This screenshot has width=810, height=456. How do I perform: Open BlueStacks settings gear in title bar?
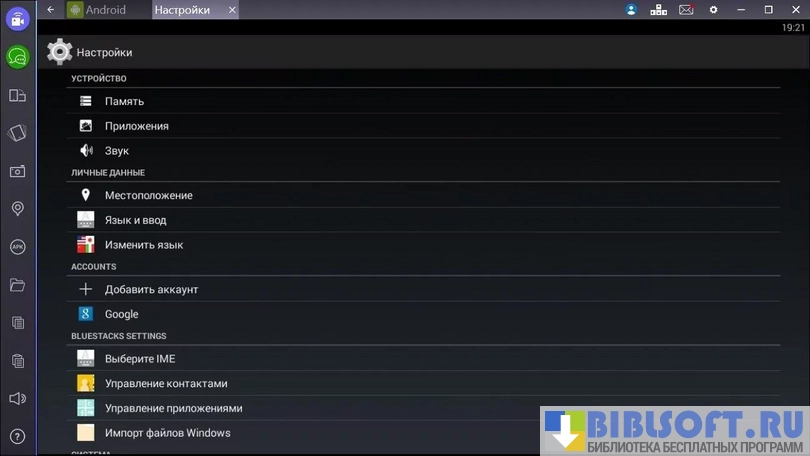click(x=714, y=10)
